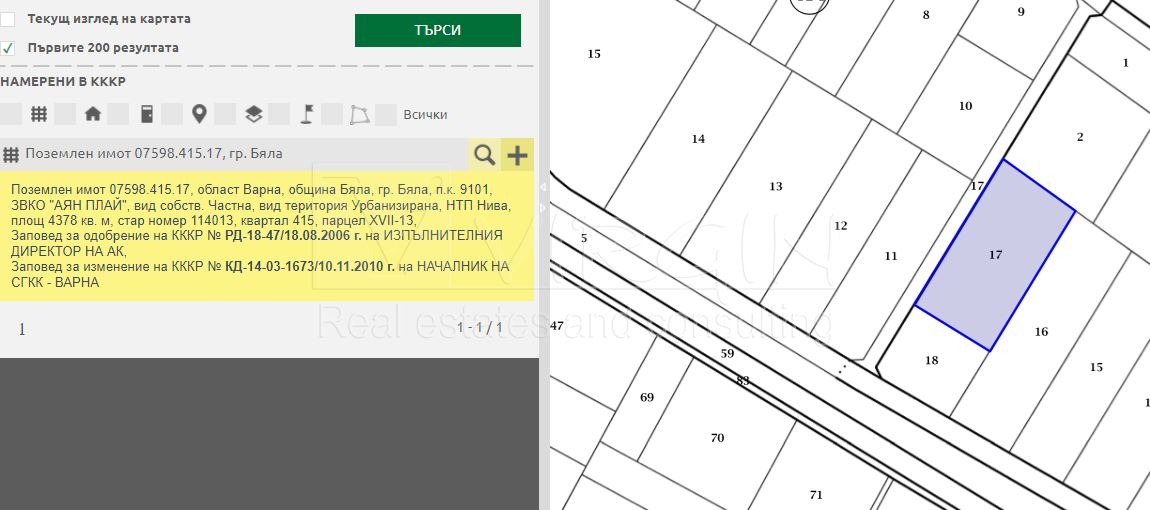Uncheck Първите 200 резултата option
1150x510 pixels.
(x=8, y=48)
